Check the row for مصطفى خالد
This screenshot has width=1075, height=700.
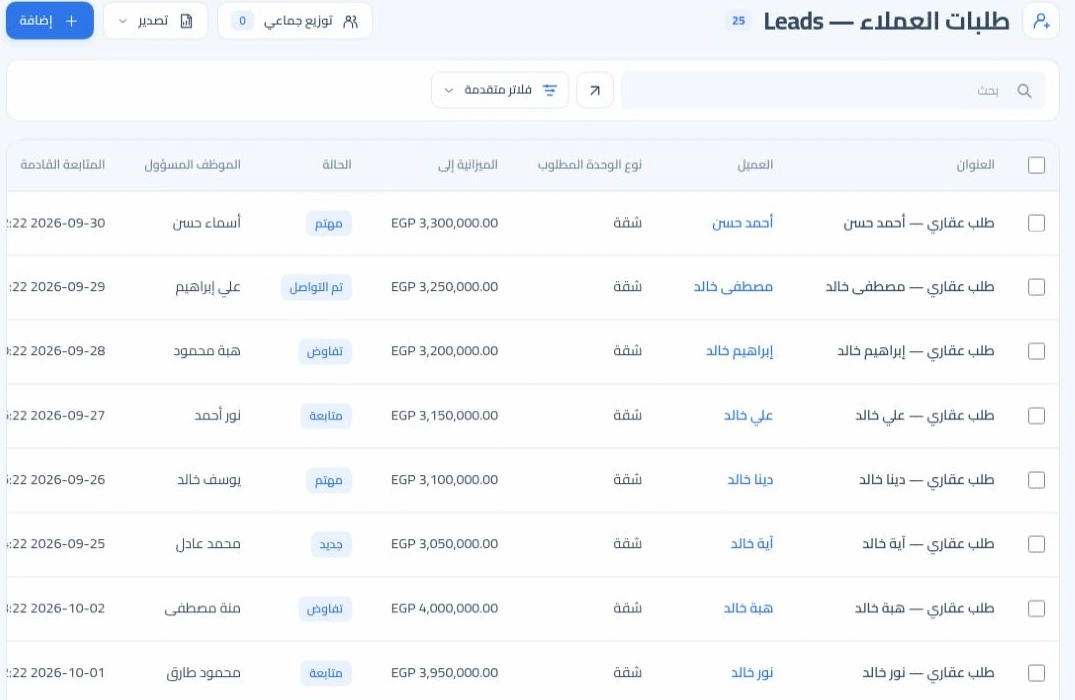pyautogui.click(x=1037, y=287)
